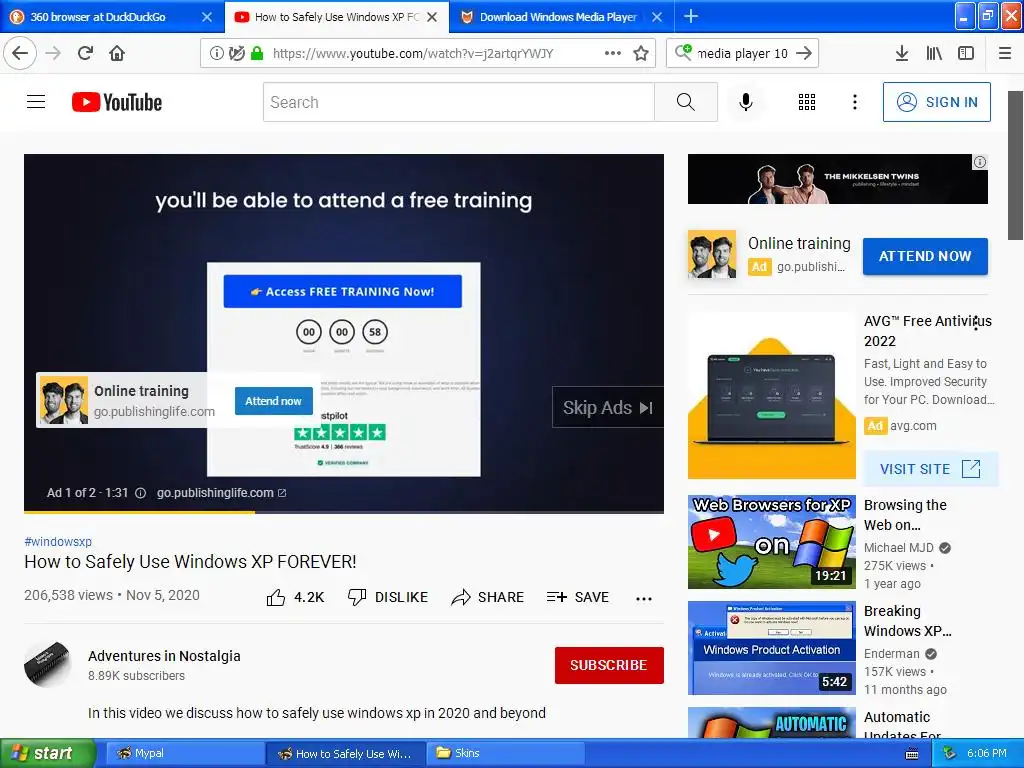Click the page vertical scrollbar
The image size is (1024, 768).
[1015, 166]
